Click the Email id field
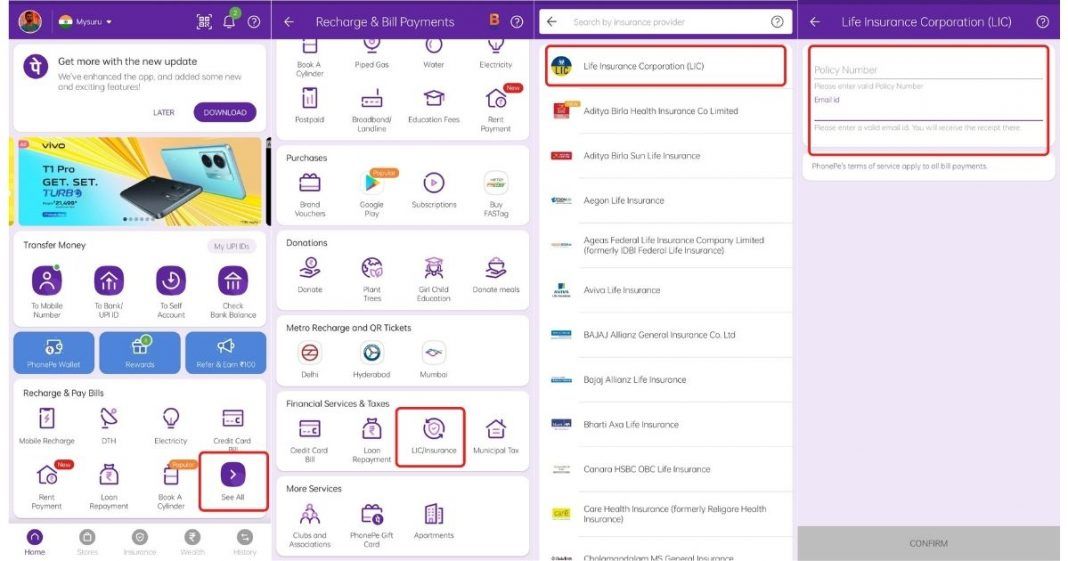 click(928, 109)
